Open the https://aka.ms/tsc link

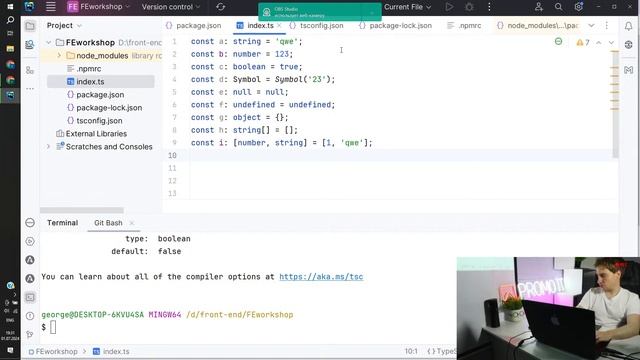[321, 277]
